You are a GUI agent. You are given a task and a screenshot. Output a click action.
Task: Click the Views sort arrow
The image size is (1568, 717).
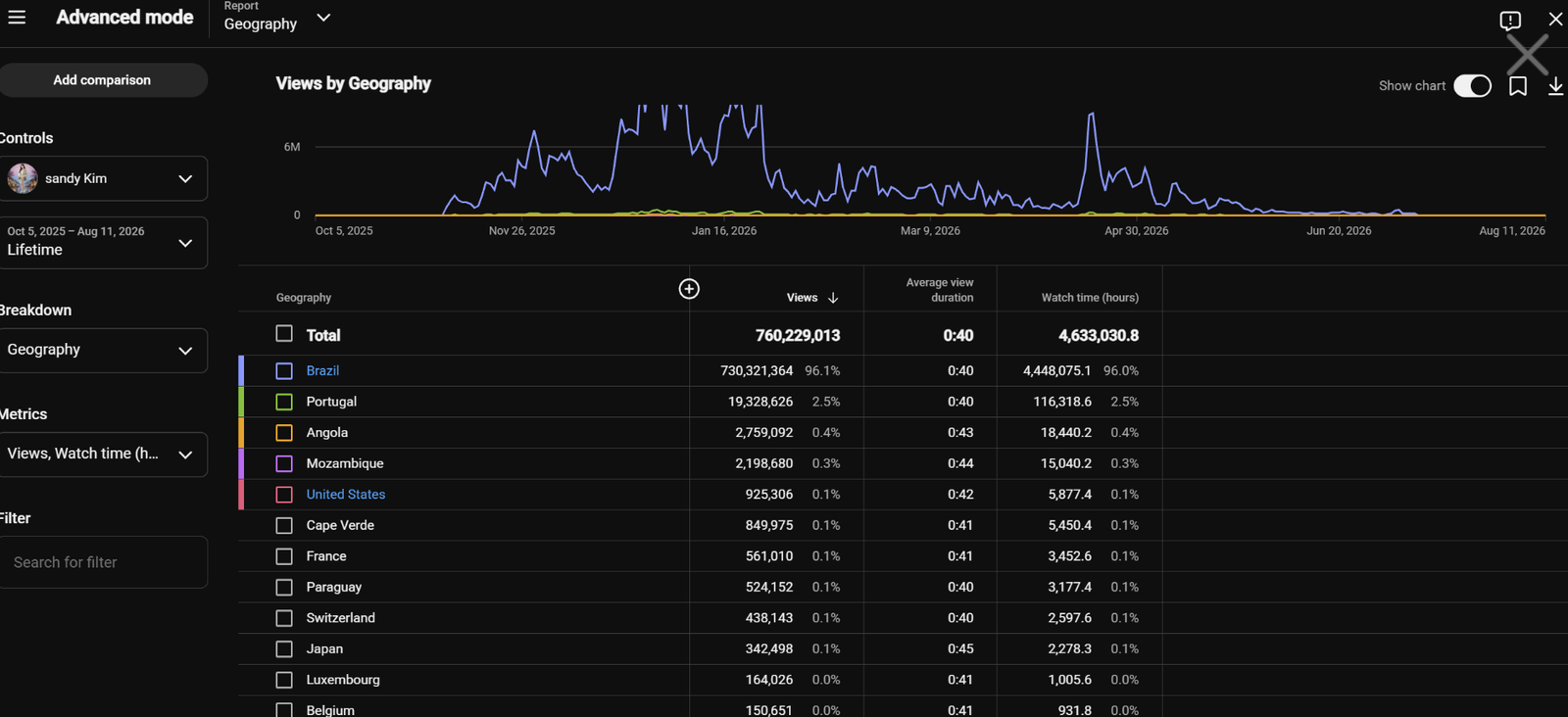pos(833,298)
